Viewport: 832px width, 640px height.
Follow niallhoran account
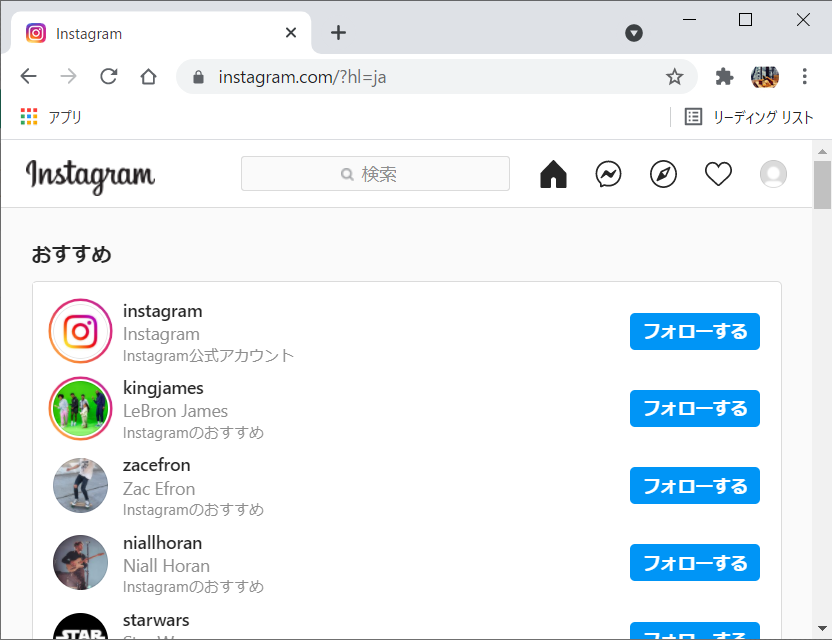[695, 563]
